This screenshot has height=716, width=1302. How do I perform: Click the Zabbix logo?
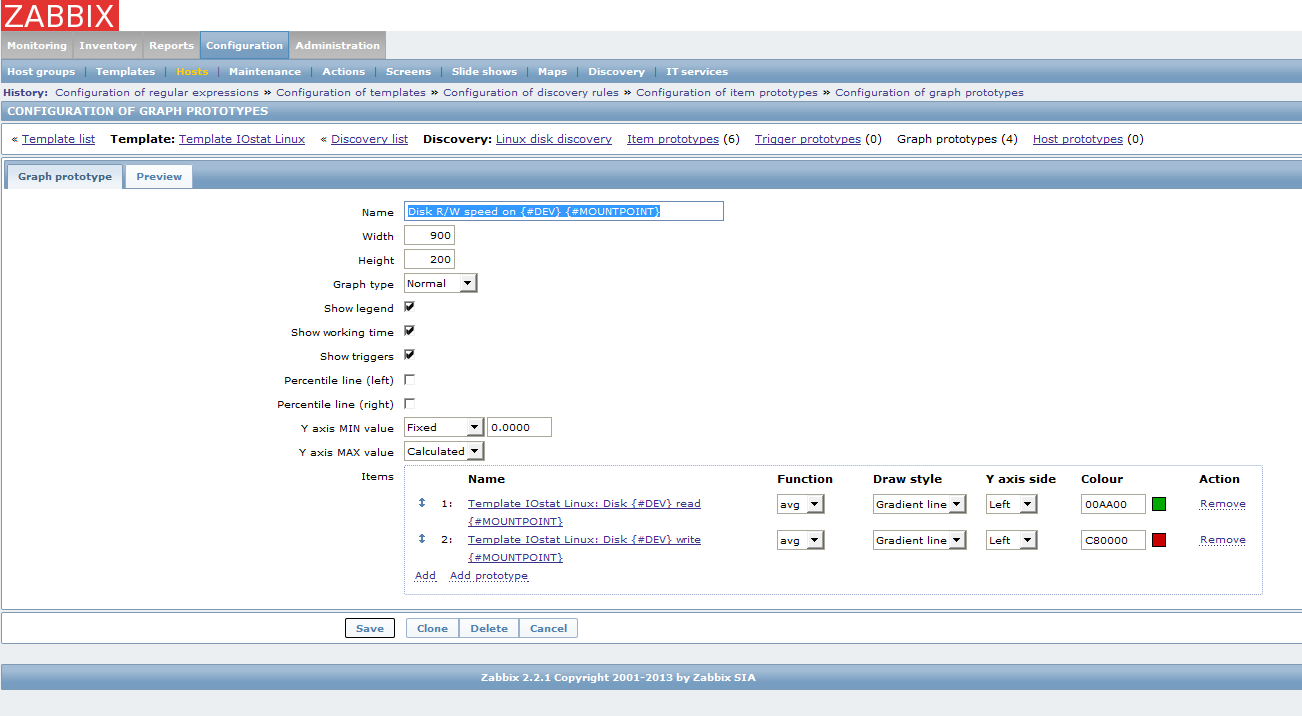pyautogui.click(x=60, y=15)
